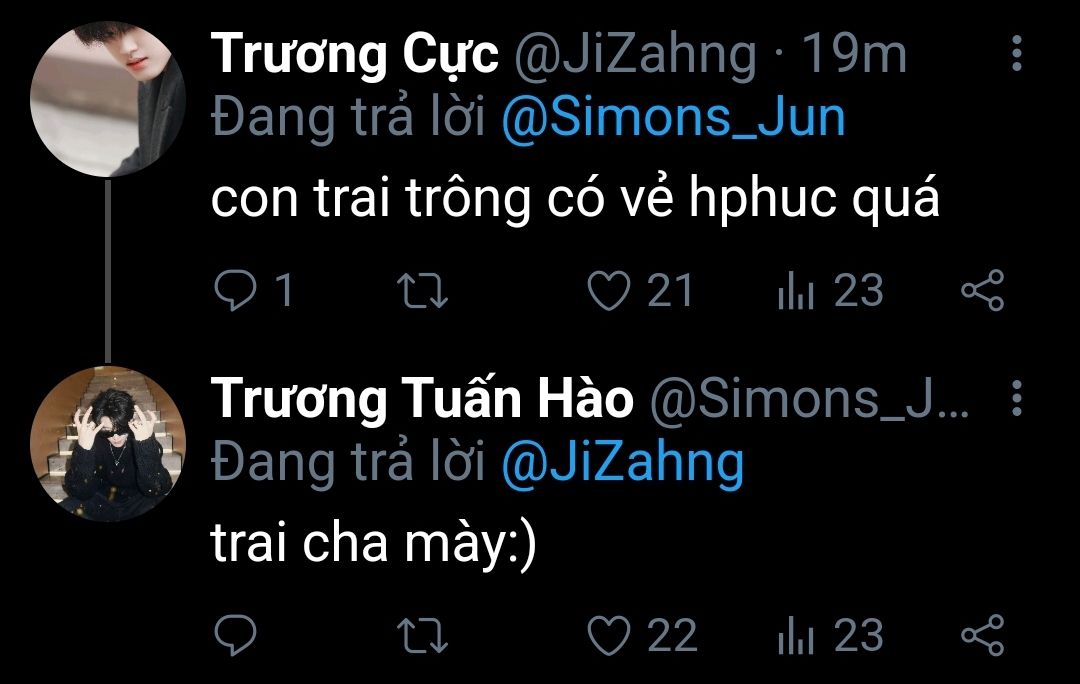Open reply text "trai cha mày:)"
This screenshot has height=684, width=1080.
pyautogui.click(x=374, y=545)
